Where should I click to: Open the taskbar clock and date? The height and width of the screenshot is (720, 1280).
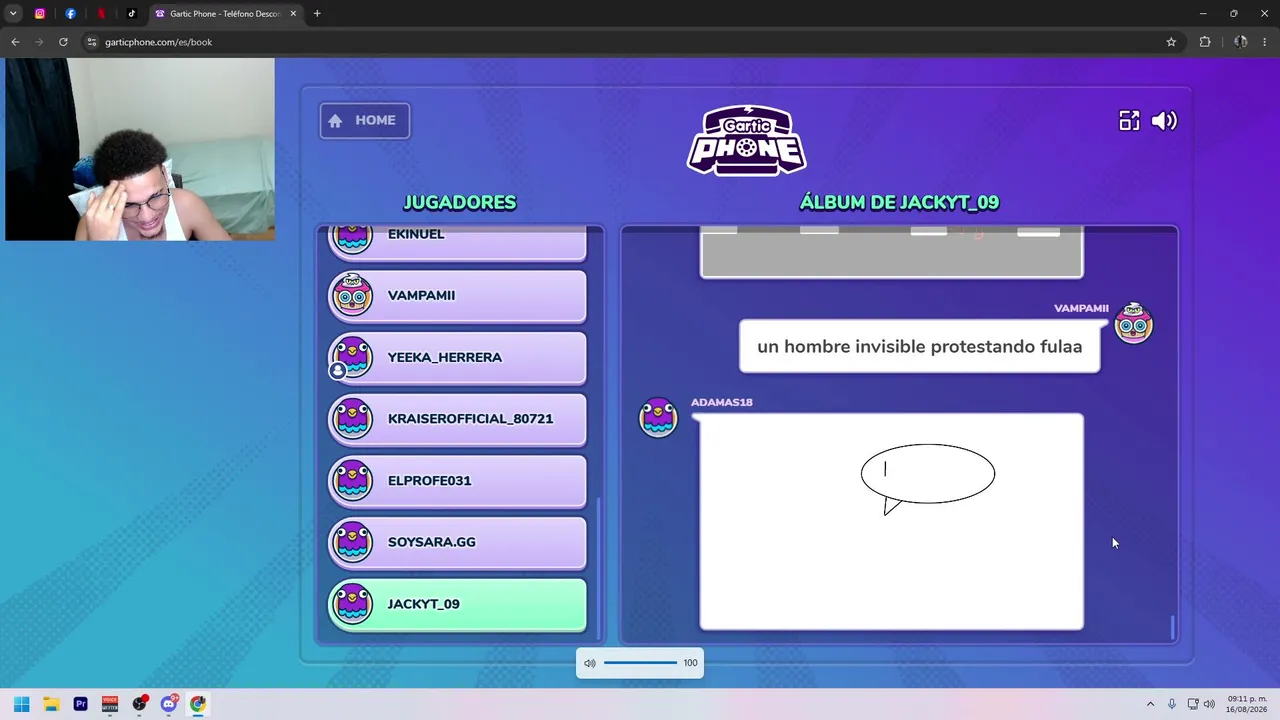[1247, 704]
